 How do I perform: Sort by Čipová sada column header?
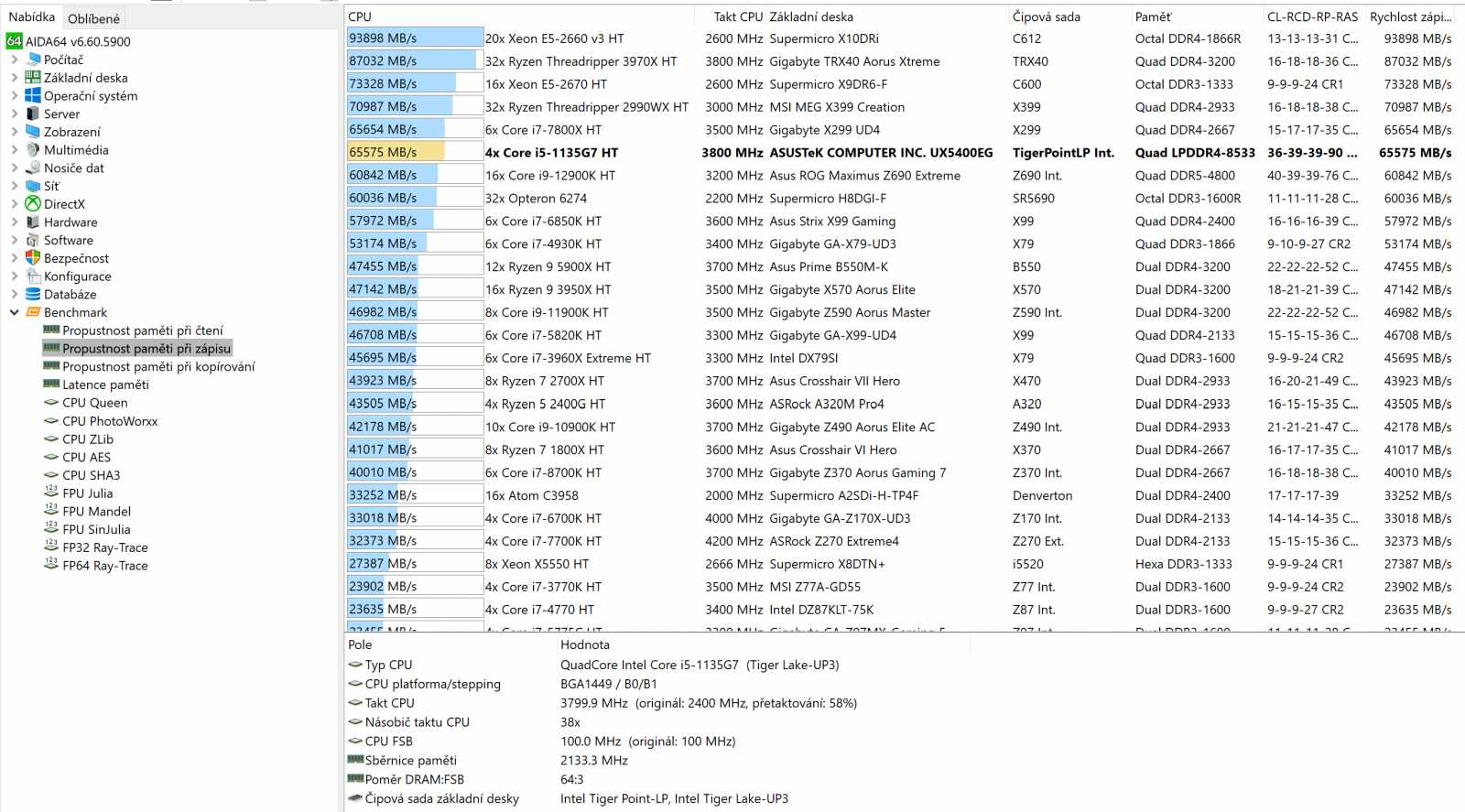(x=1069, y=16)
